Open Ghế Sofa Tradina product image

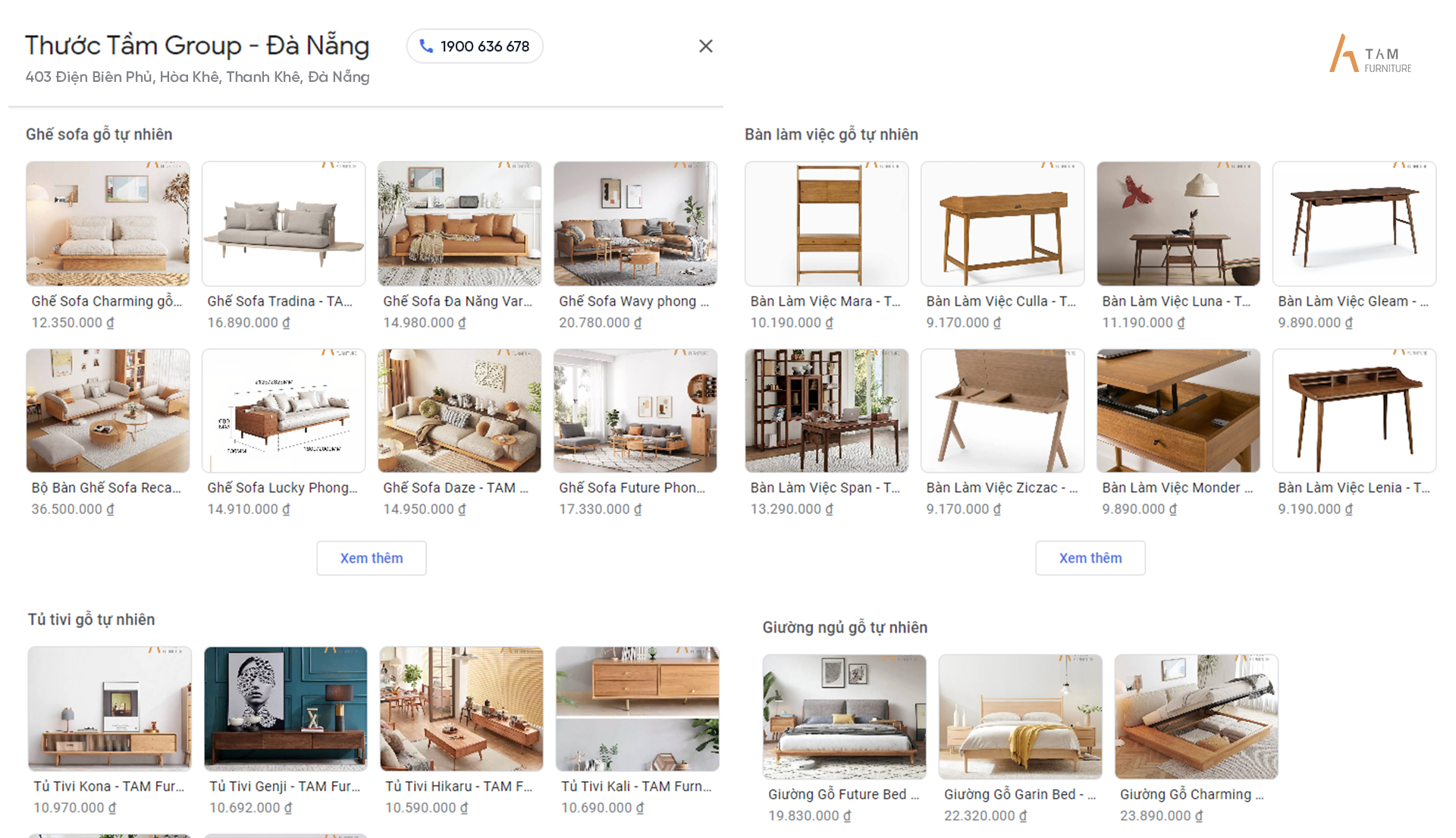click(284, 224)
